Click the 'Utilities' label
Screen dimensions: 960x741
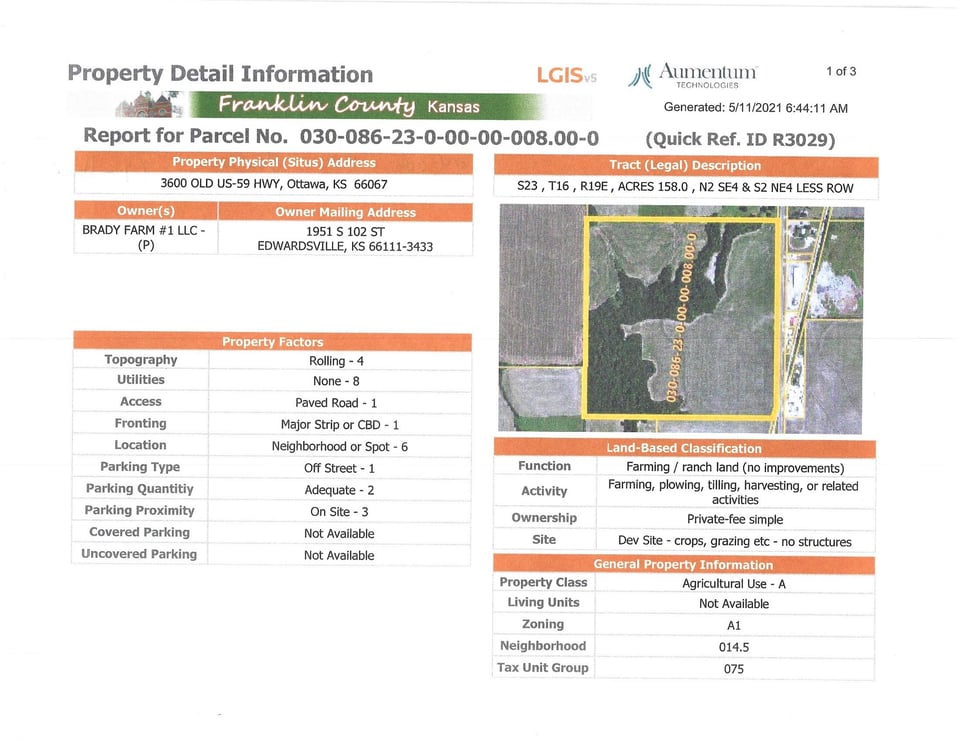point(141,380)
